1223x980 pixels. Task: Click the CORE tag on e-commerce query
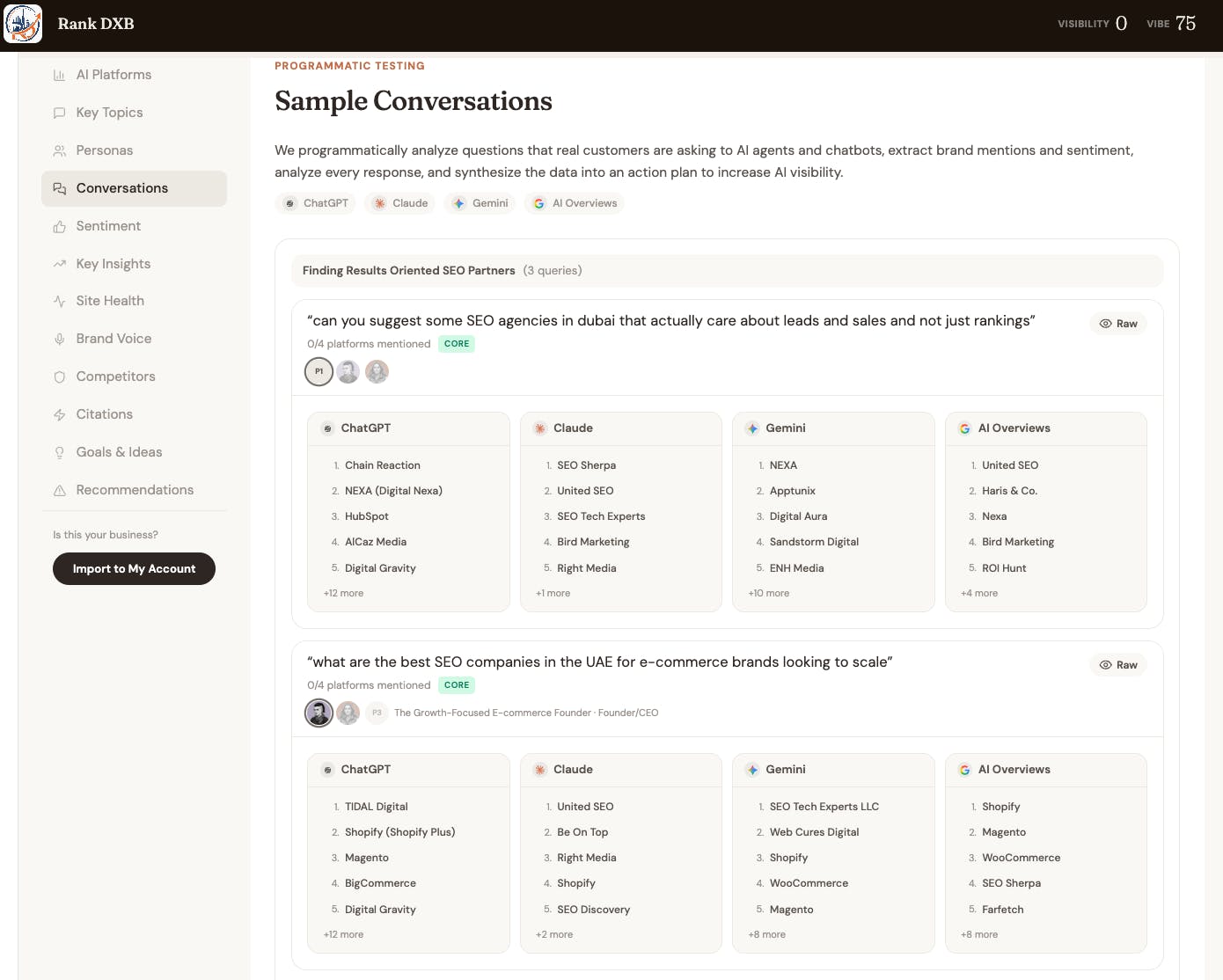[x=457, y=685]
